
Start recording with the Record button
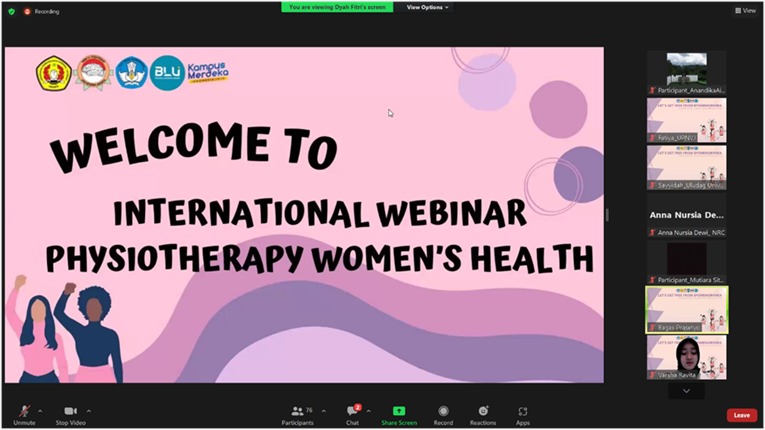point(442,411)
